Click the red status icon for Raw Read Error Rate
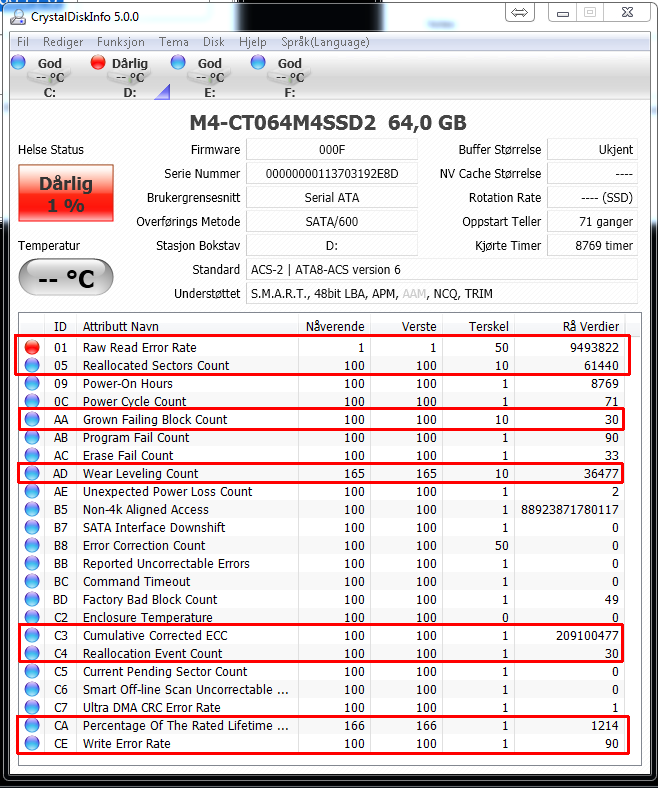658x788 pixels. (x=32, y=347)
